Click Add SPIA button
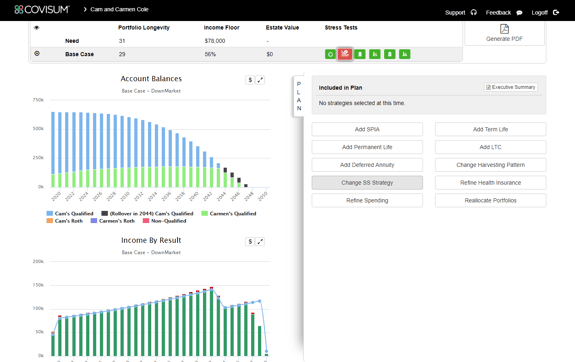 (367, 129)
